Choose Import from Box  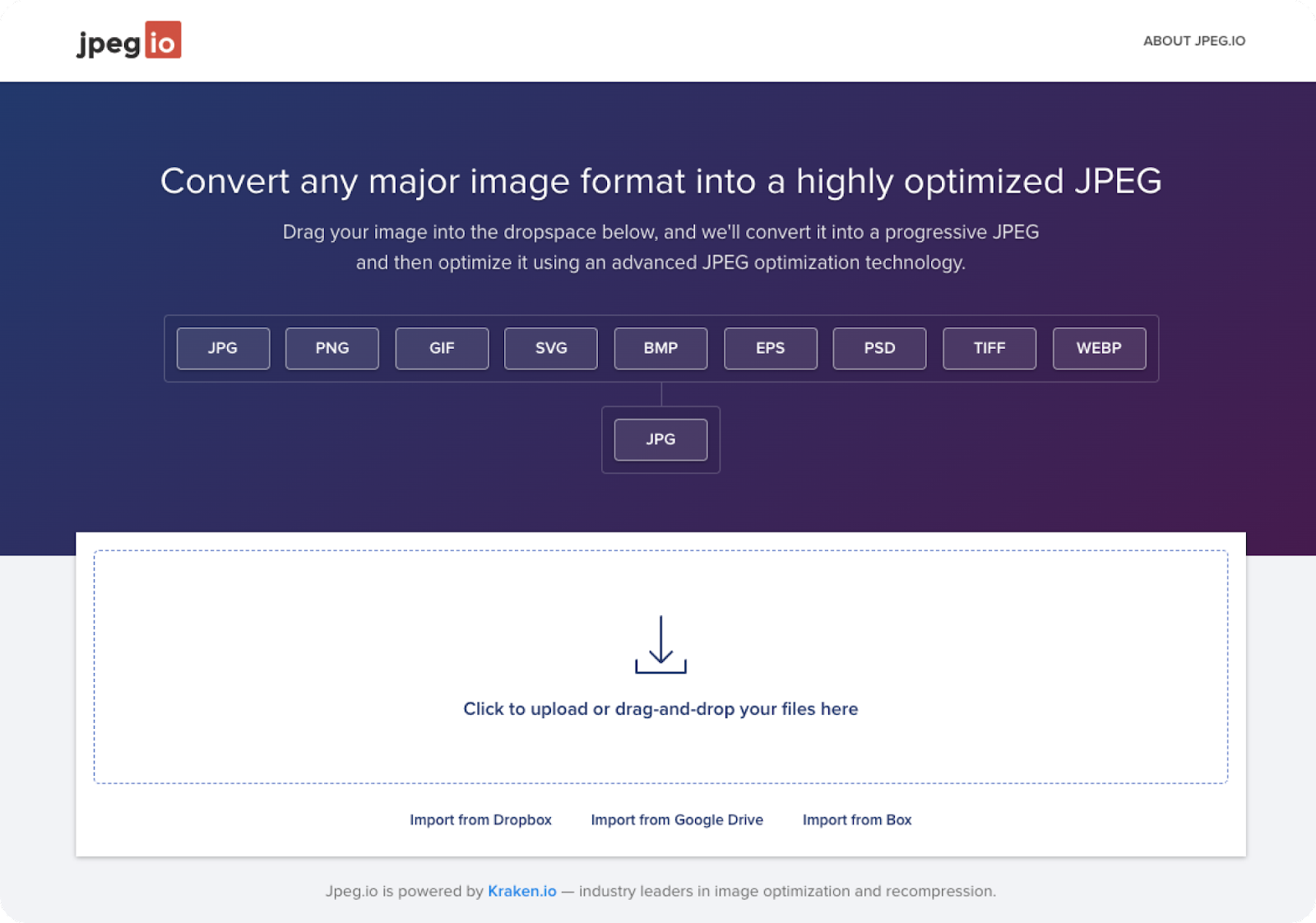(x=857, y=820)
